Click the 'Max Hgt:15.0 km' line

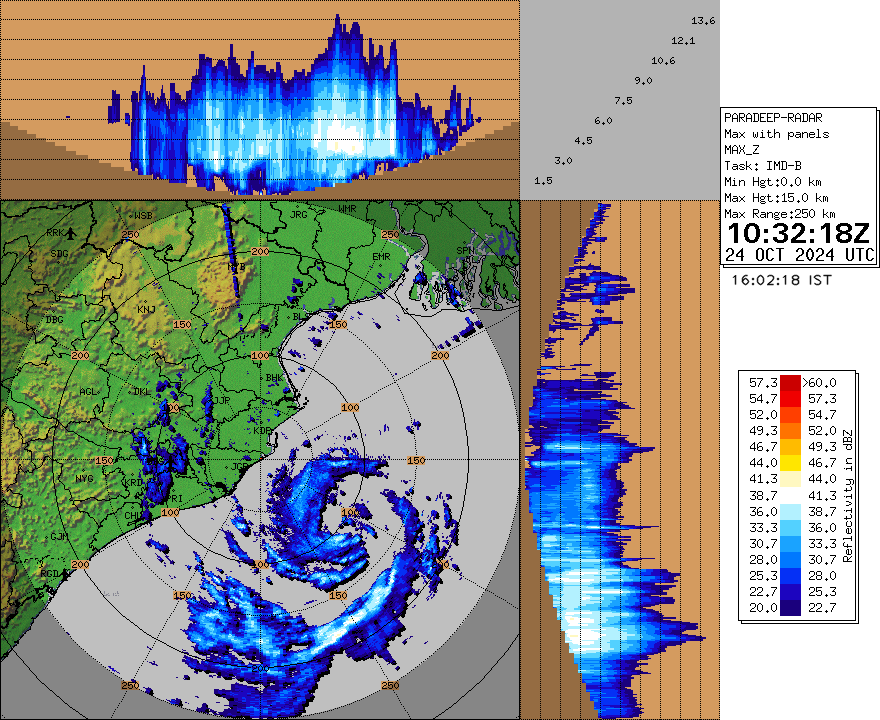(776, 198)
